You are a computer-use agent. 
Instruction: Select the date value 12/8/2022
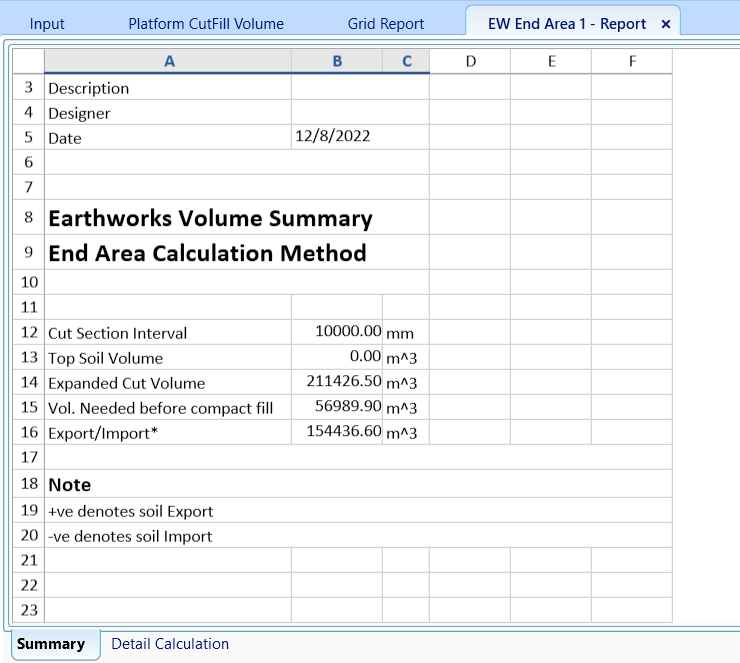(360, 137)
